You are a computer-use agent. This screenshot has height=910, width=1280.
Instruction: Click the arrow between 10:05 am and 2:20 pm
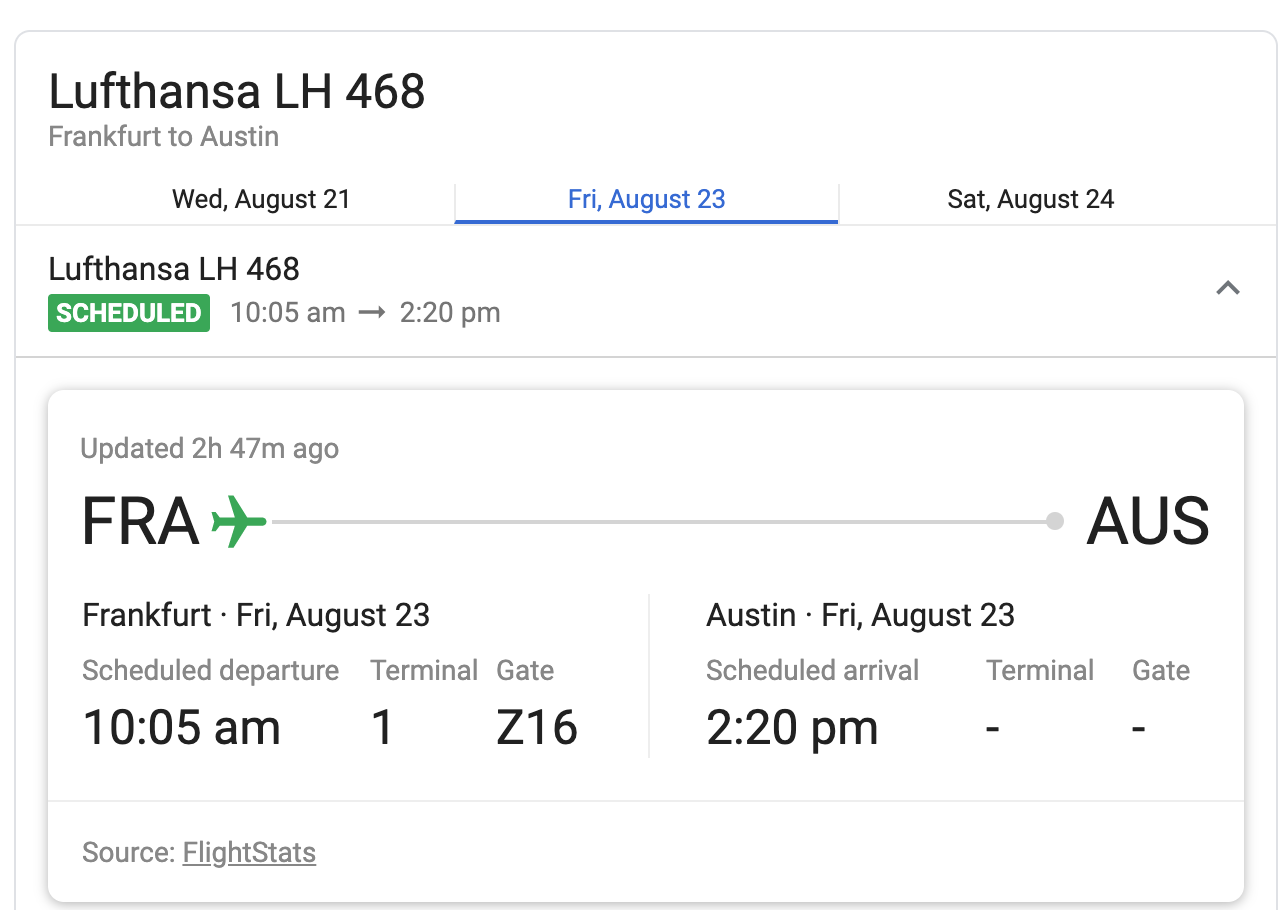click(372, 313)
